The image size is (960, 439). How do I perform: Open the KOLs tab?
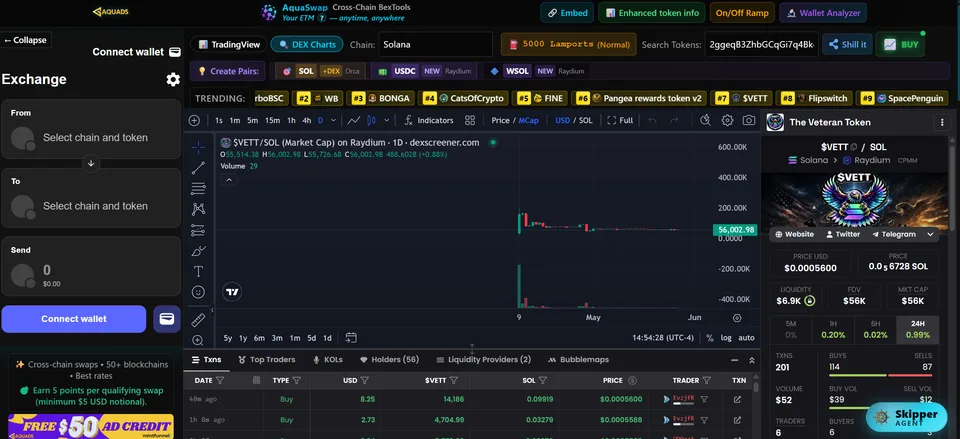(328, 360)
